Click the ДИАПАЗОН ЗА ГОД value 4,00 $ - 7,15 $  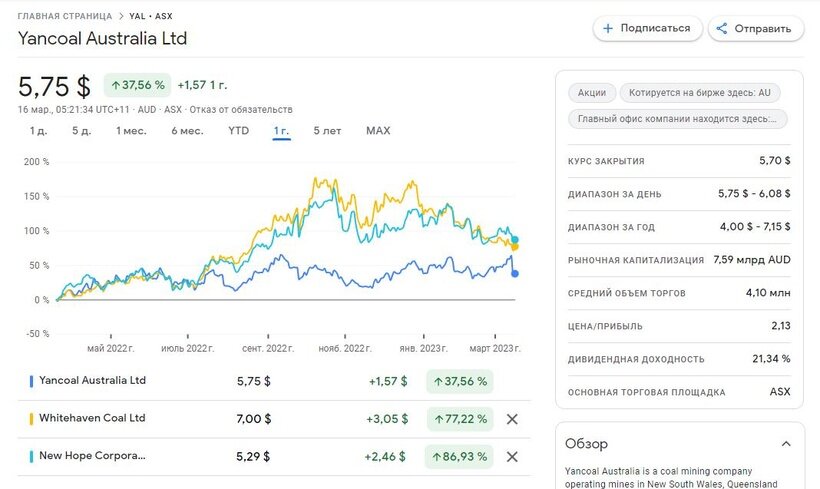click(x=755, y=226)
